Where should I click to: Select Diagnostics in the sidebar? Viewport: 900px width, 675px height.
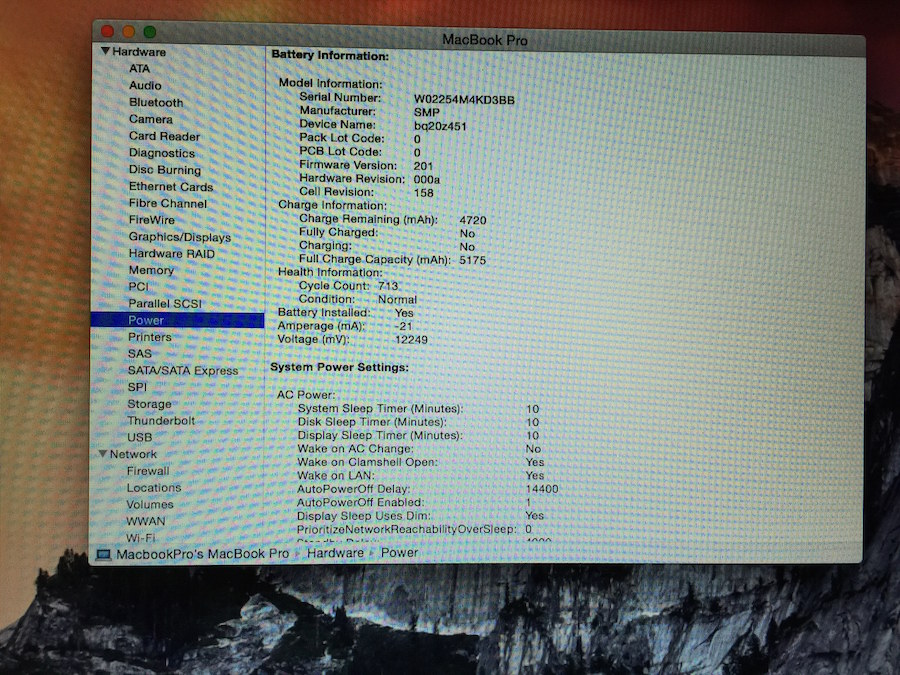click(162, 153)
